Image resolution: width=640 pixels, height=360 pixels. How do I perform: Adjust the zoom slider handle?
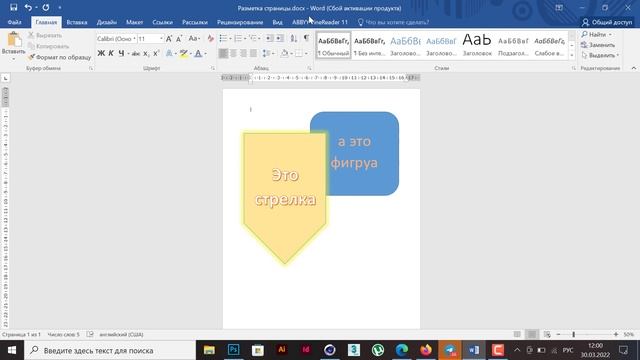click(573, 334)
